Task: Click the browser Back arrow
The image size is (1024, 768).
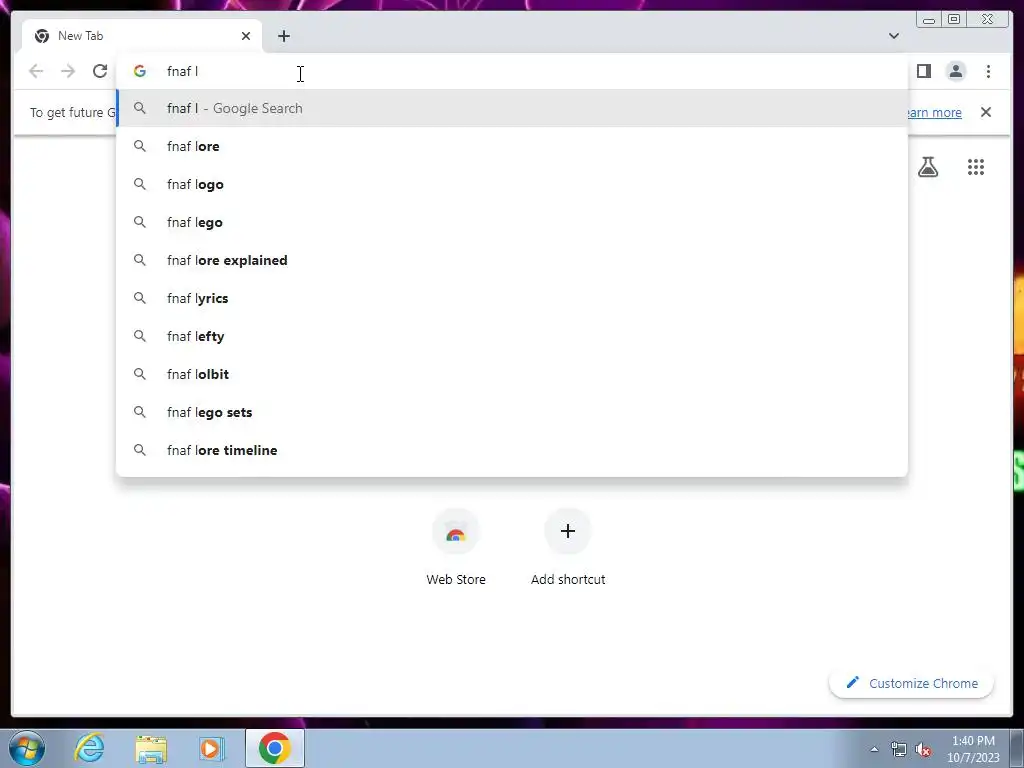Action: (36, 71)
